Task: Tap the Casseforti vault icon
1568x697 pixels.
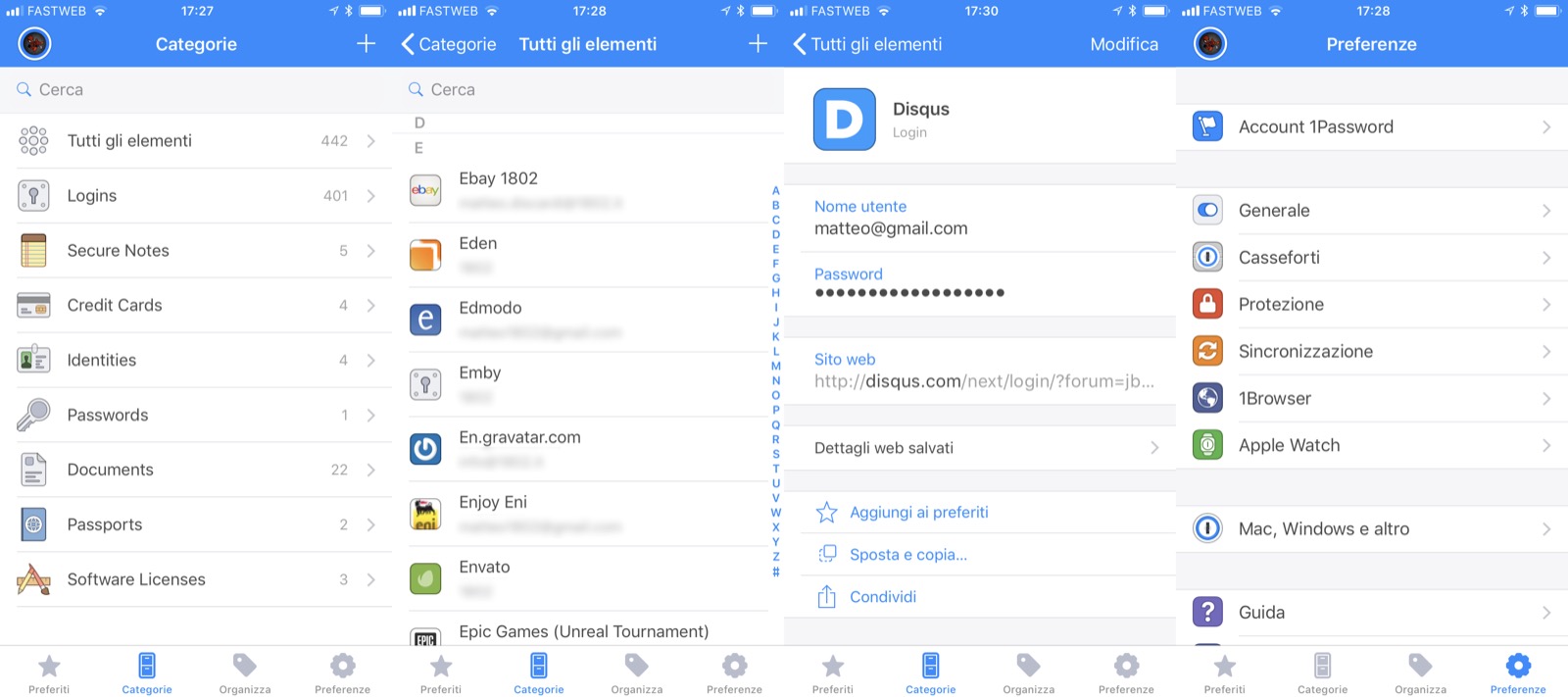Action: pos(1207,257)
